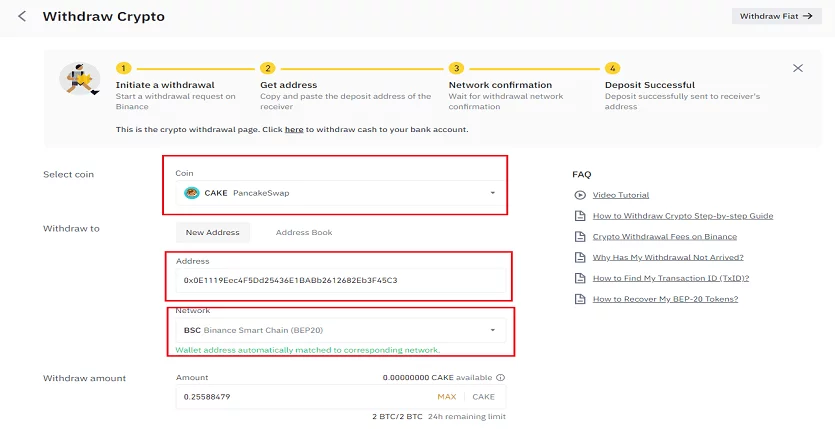The width and height of the screenshot is (835, 429).
Task: Click the 'here' link to withdraw cash
Action: pos(294,130)
